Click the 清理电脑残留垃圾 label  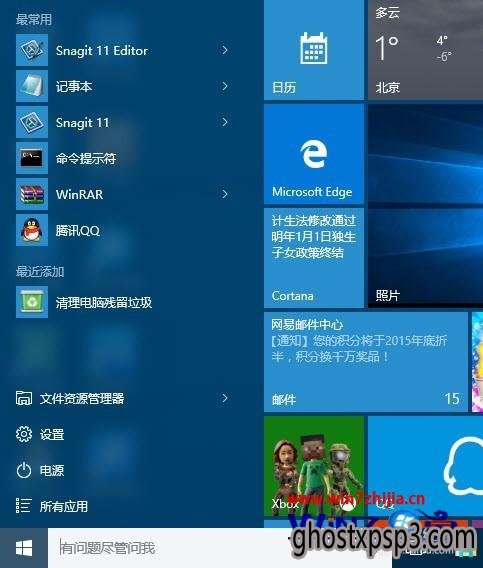click(104, 302)
